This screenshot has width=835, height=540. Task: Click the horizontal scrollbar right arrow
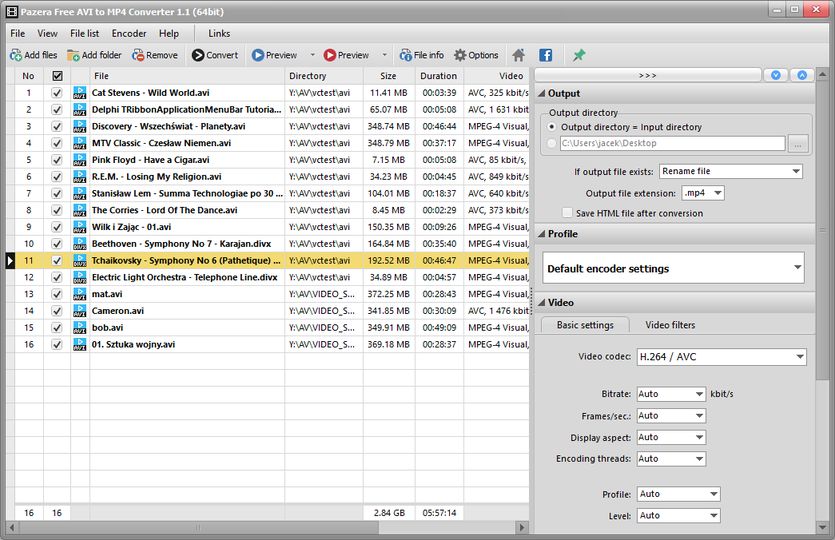522,528
